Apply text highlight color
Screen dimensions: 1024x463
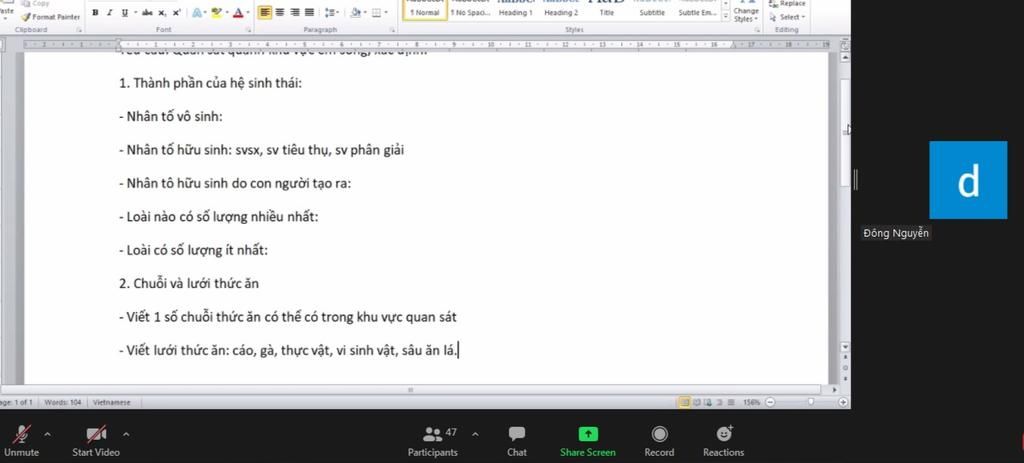217,12
